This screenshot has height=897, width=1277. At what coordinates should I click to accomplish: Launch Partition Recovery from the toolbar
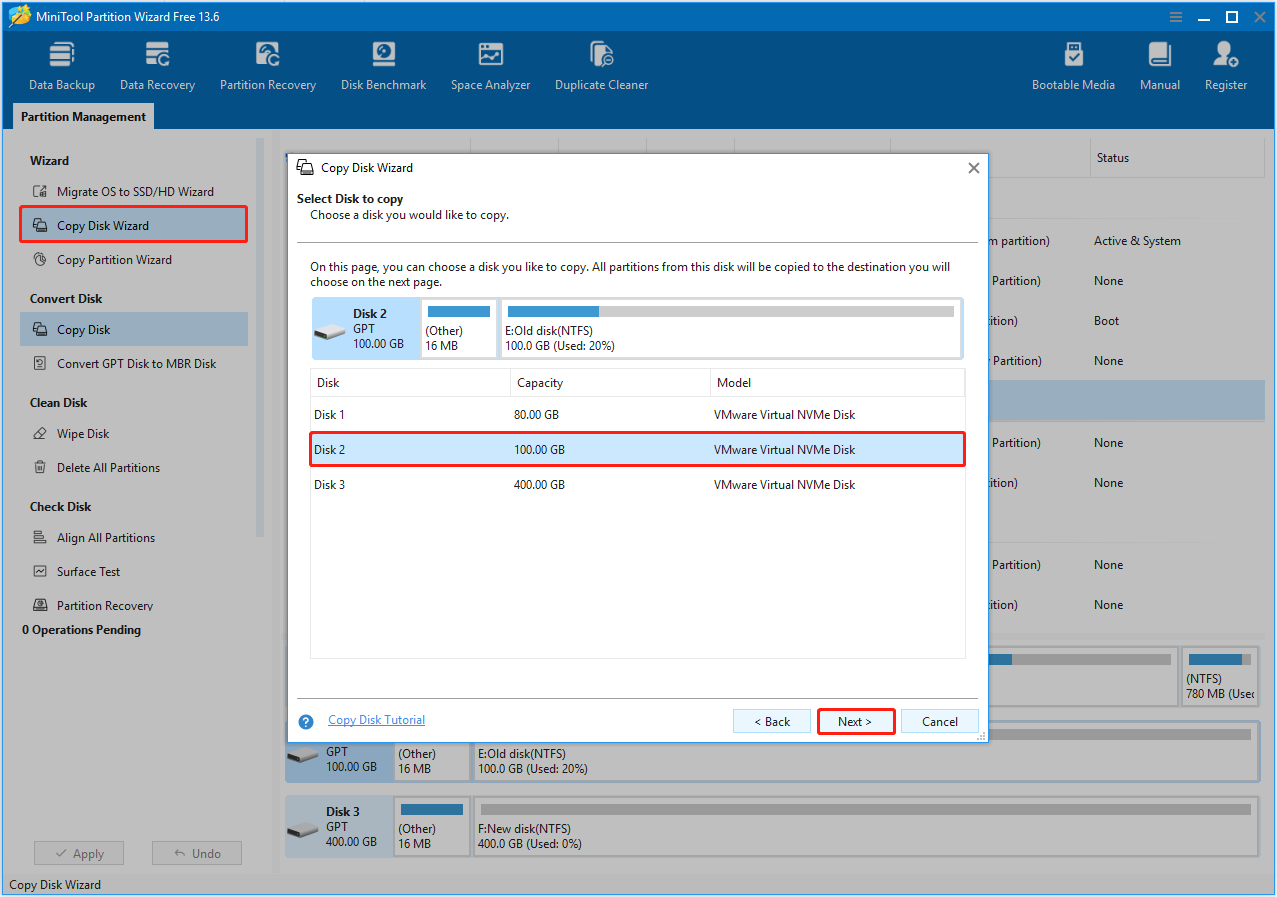[x=268, y=66]
